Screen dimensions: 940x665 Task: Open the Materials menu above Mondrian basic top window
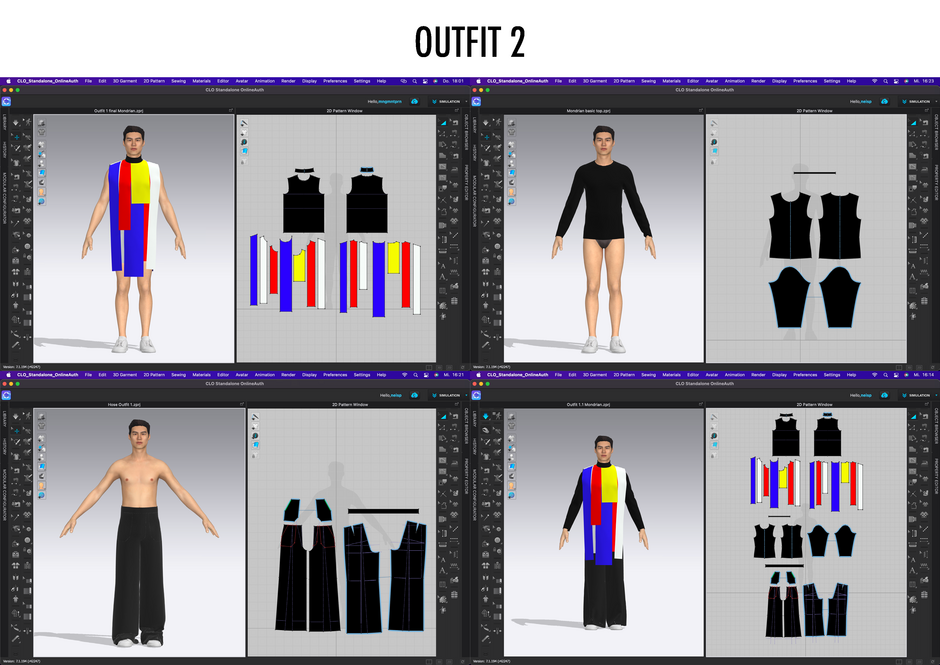(671, 81)
